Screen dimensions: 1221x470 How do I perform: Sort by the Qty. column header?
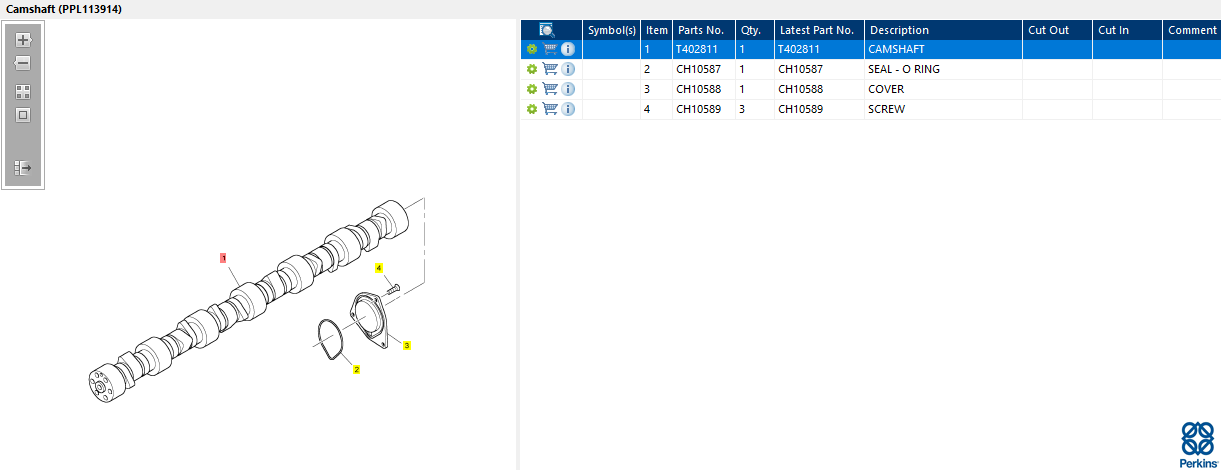(754, 30)
